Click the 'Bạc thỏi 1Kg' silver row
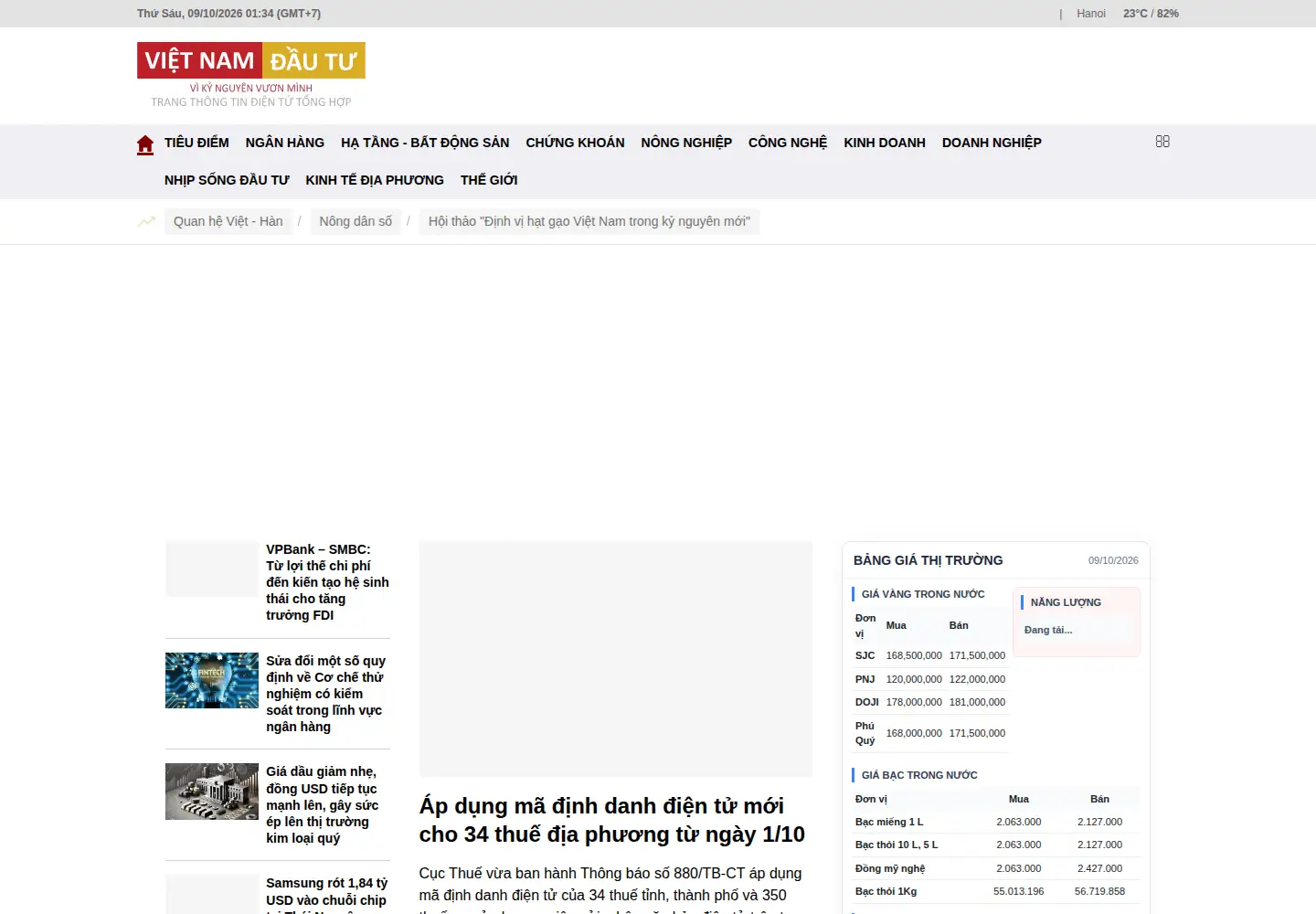The image size is (1316, 914). pos(996,891)
